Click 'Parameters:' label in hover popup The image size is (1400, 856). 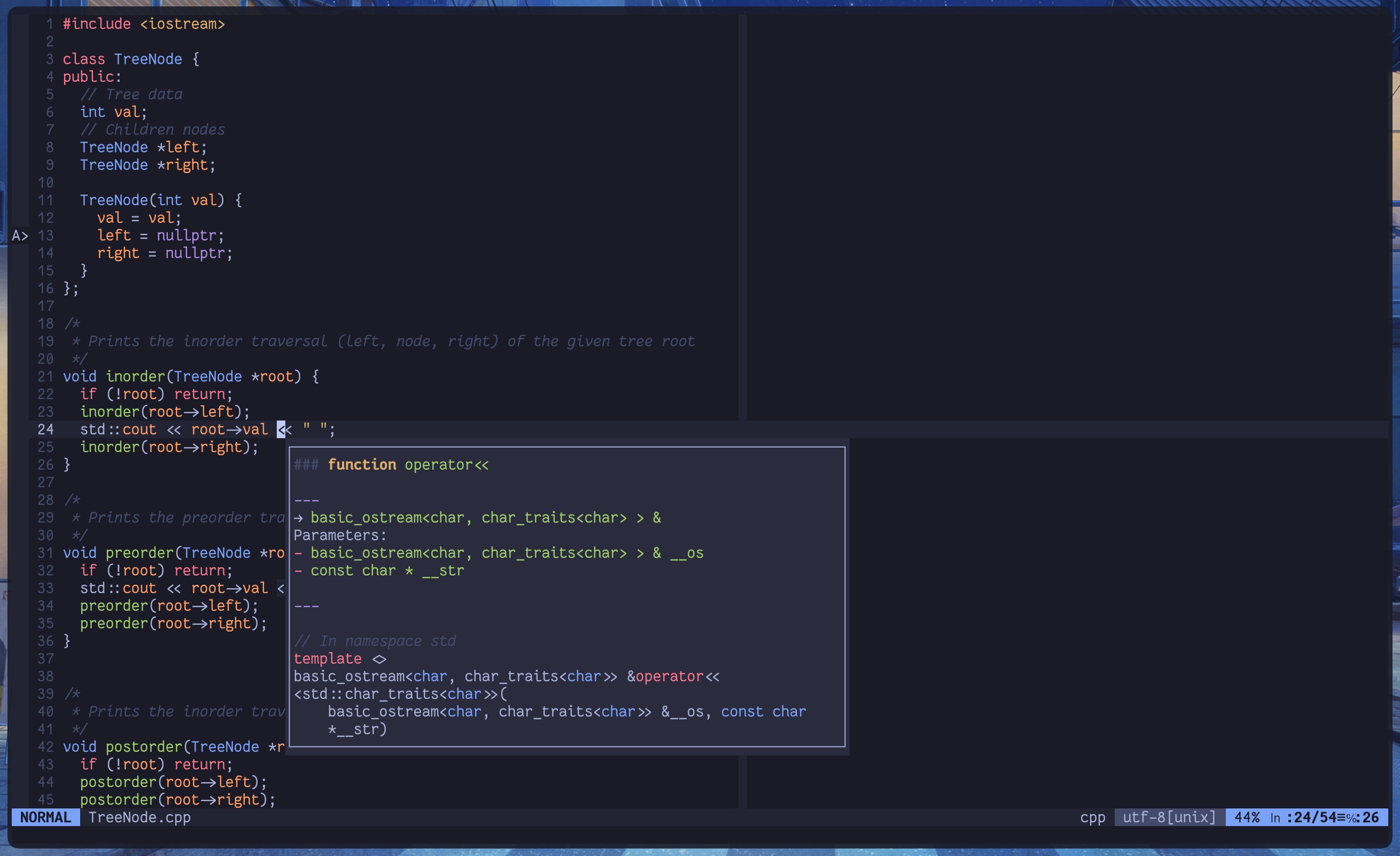click(340, 535)
